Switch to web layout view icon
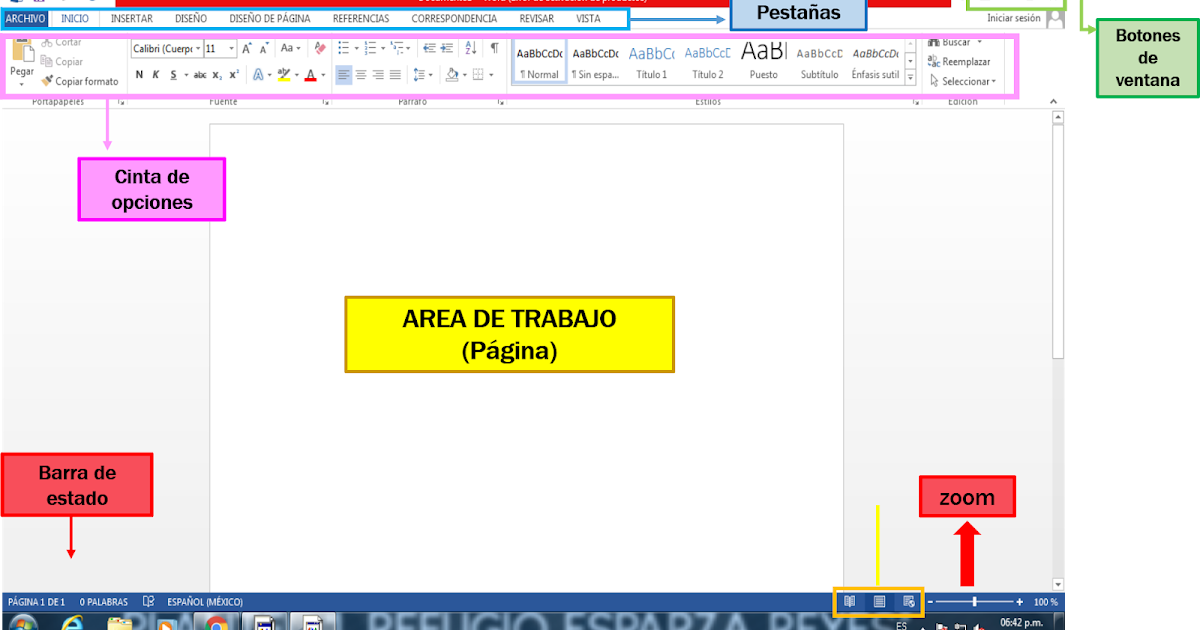1200x630 pixels. click(908, 602)
